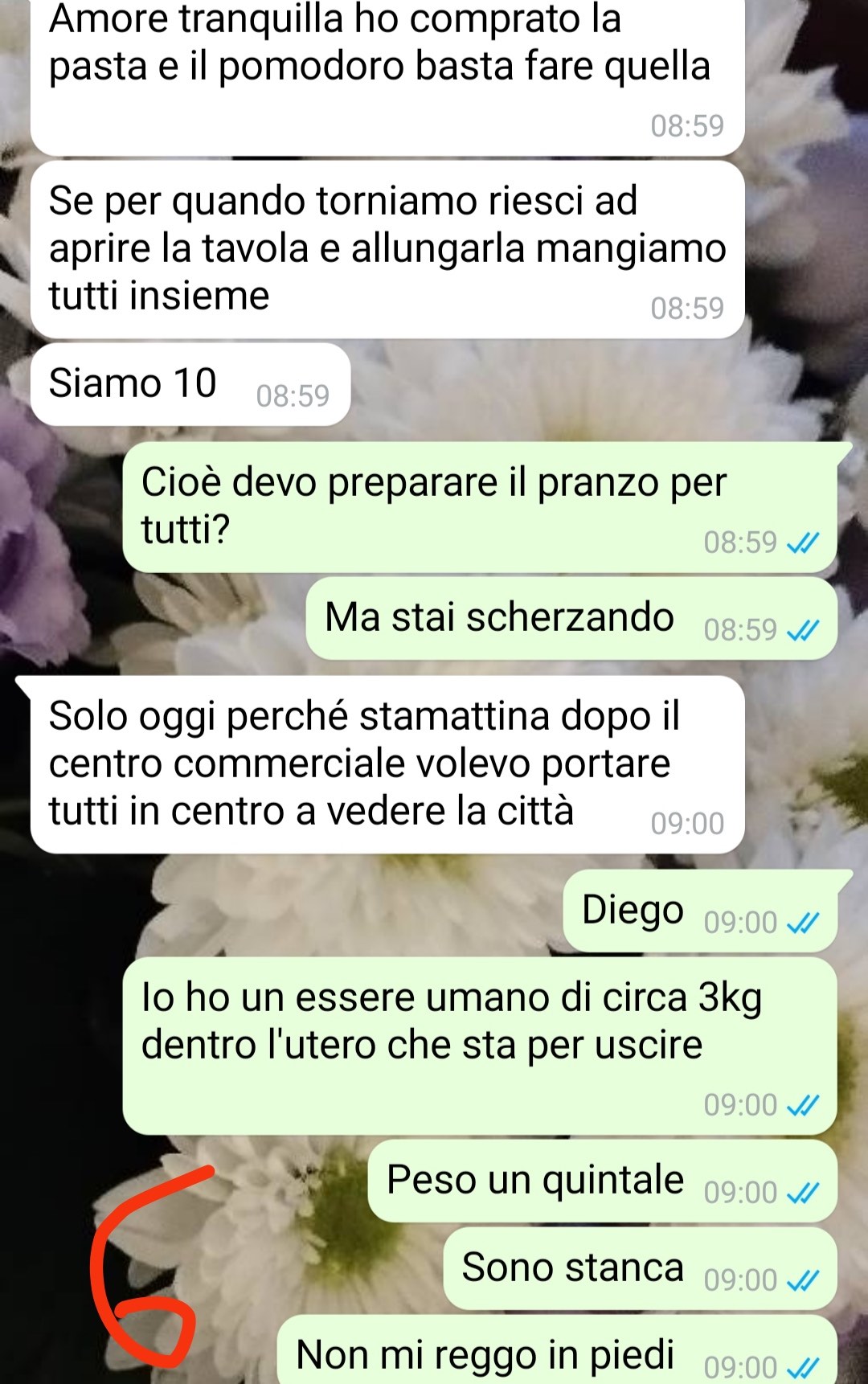The image size is (868, 1384).
Task: Select the 'Io ho un essere umano' message
Action: (480, 1046)
